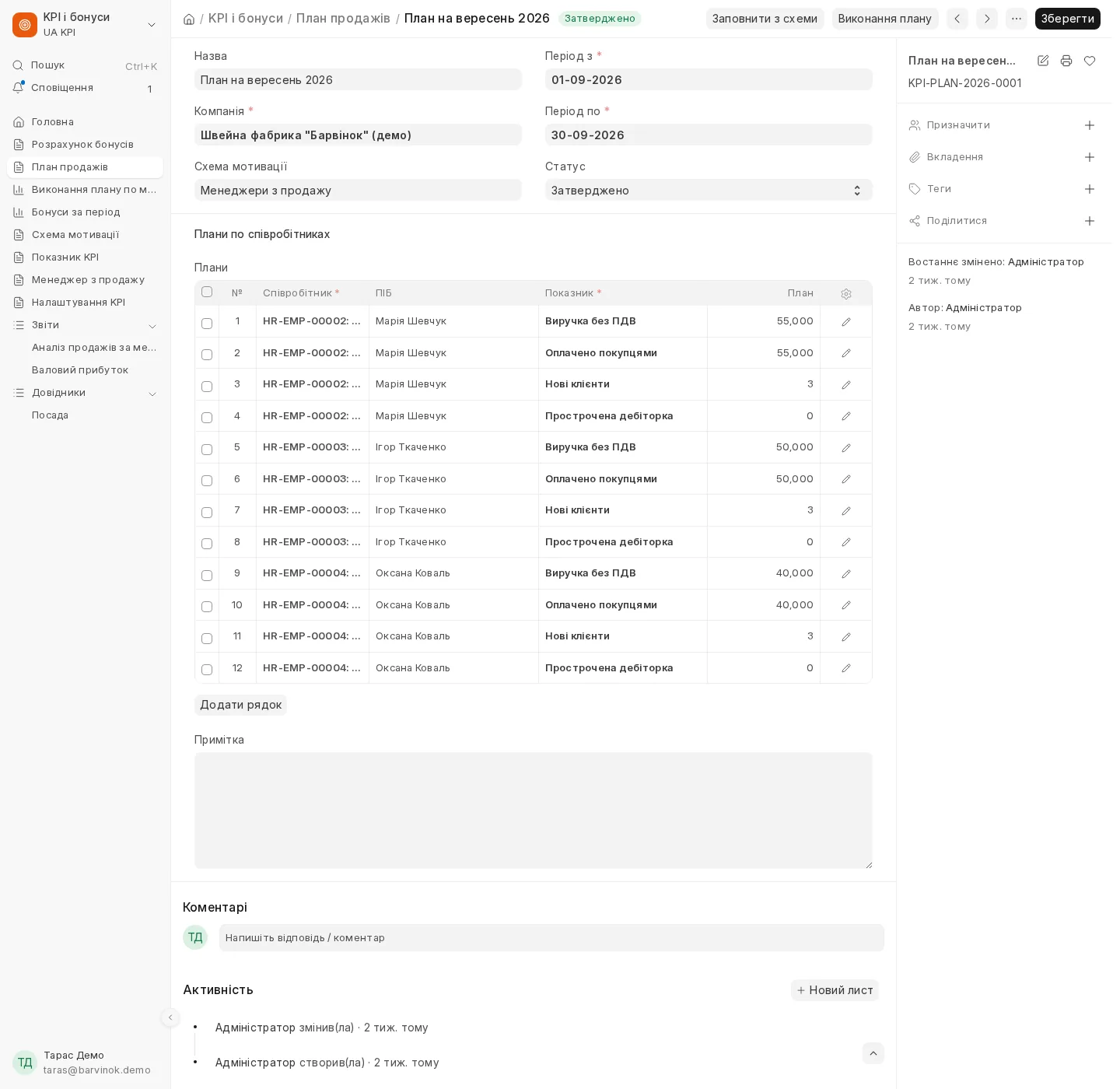Click План продажів breadcrumb link
This screenshot has width=1120, height=1089.
(343, 18)
